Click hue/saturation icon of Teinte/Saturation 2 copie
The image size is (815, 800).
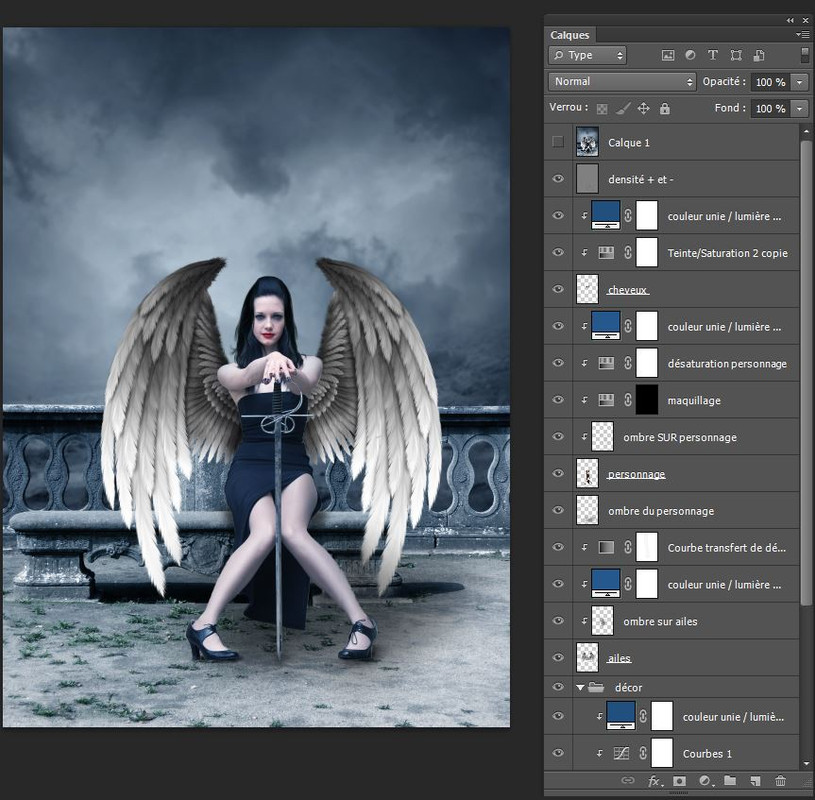click(606, 252)
